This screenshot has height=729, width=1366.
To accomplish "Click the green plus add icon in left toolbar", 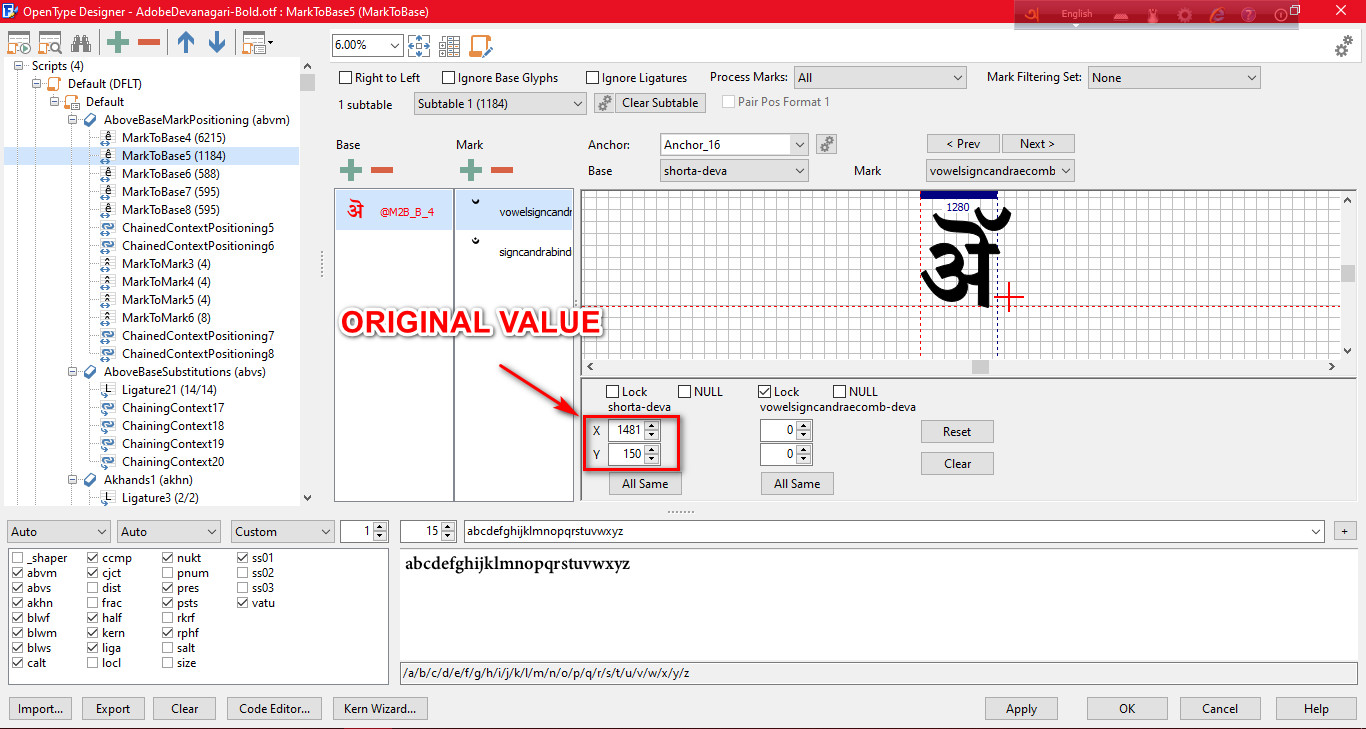I will pos(118,42).
